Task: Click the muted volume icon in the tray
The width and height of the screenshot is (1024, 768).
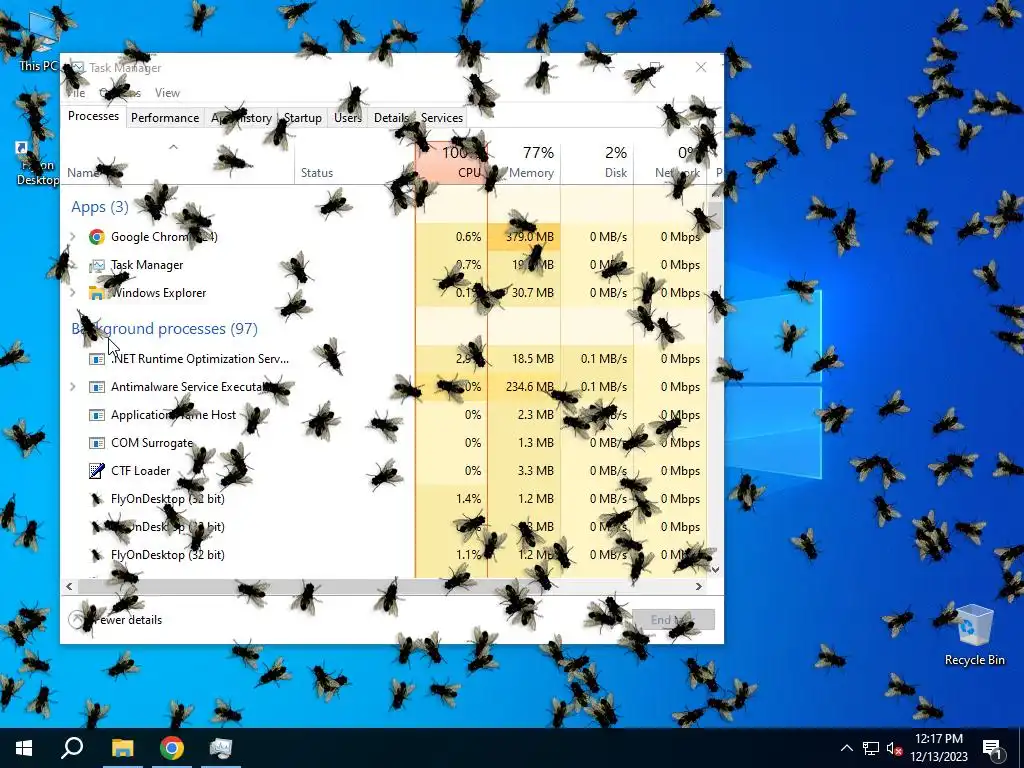Action: point(895,748)
